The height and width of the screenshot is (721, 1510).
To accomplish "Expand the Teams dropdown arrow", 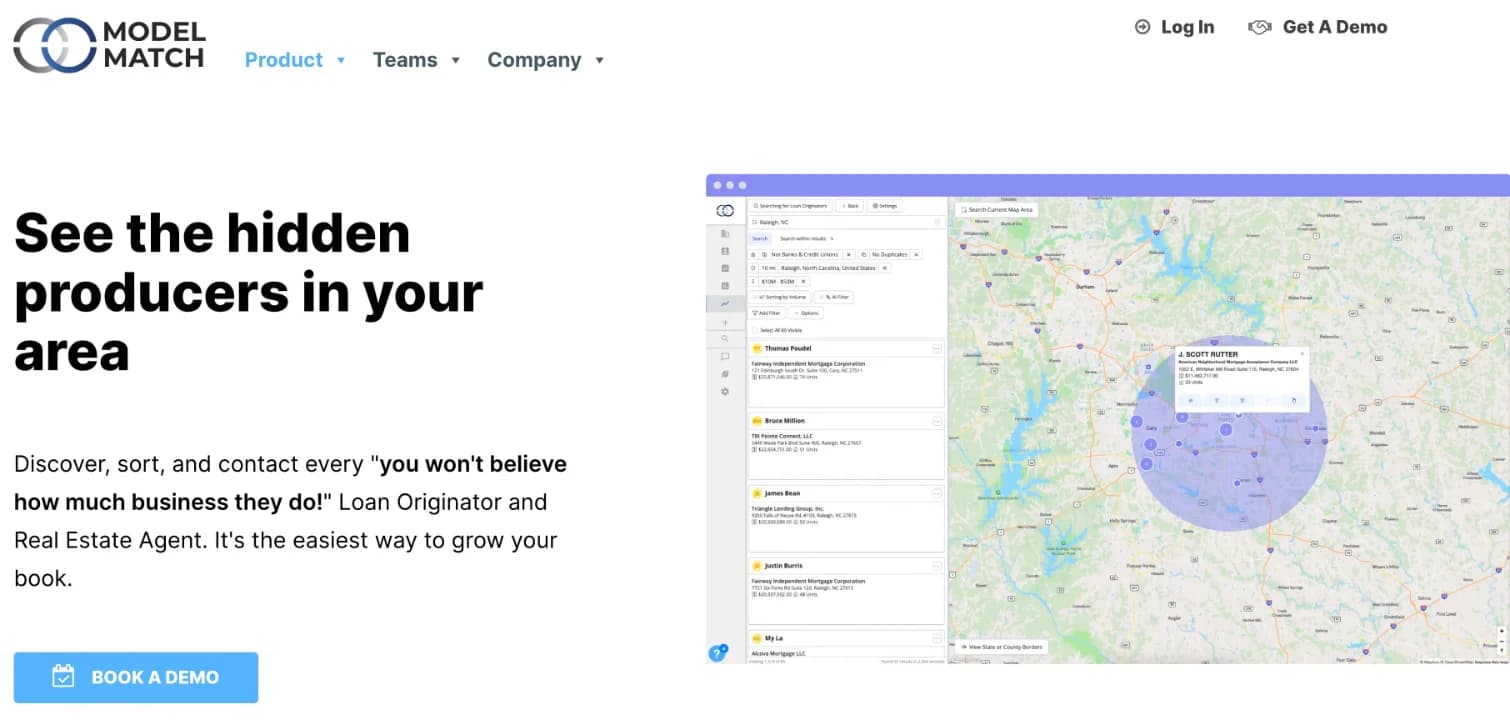I will [x=456, y=60].
